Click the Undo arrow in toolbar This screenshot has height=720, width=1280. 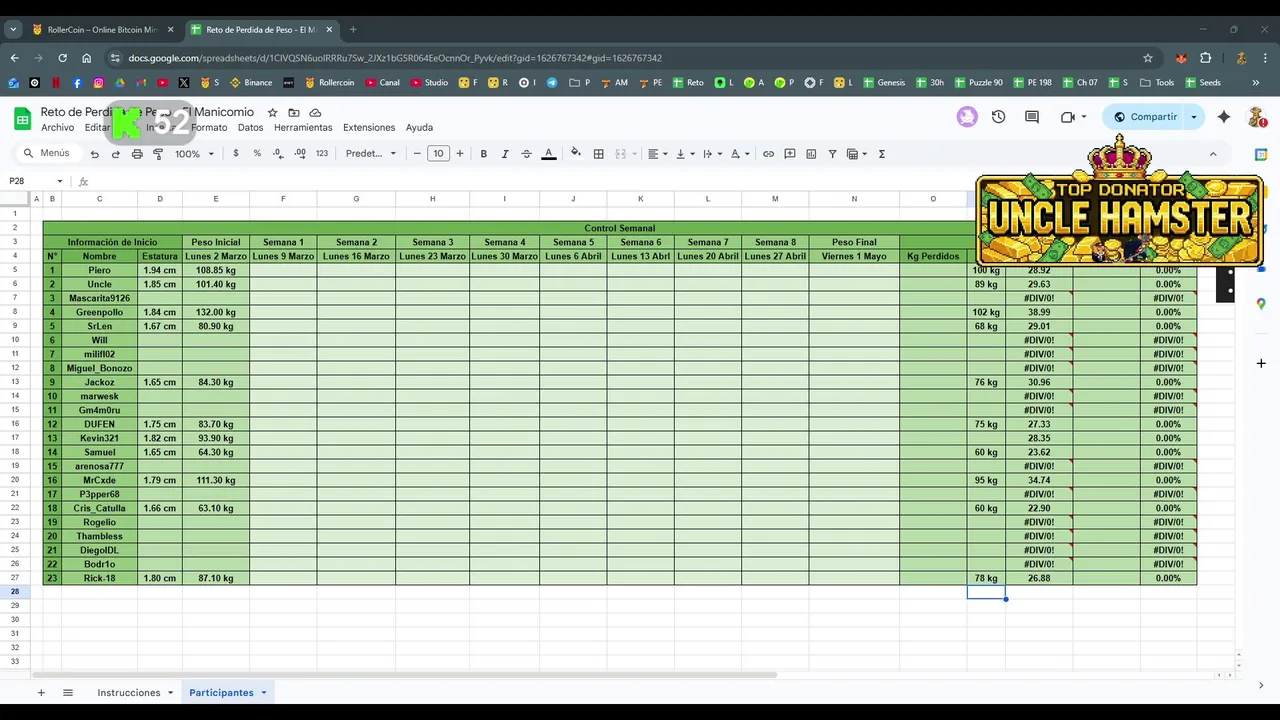point(94,154)
